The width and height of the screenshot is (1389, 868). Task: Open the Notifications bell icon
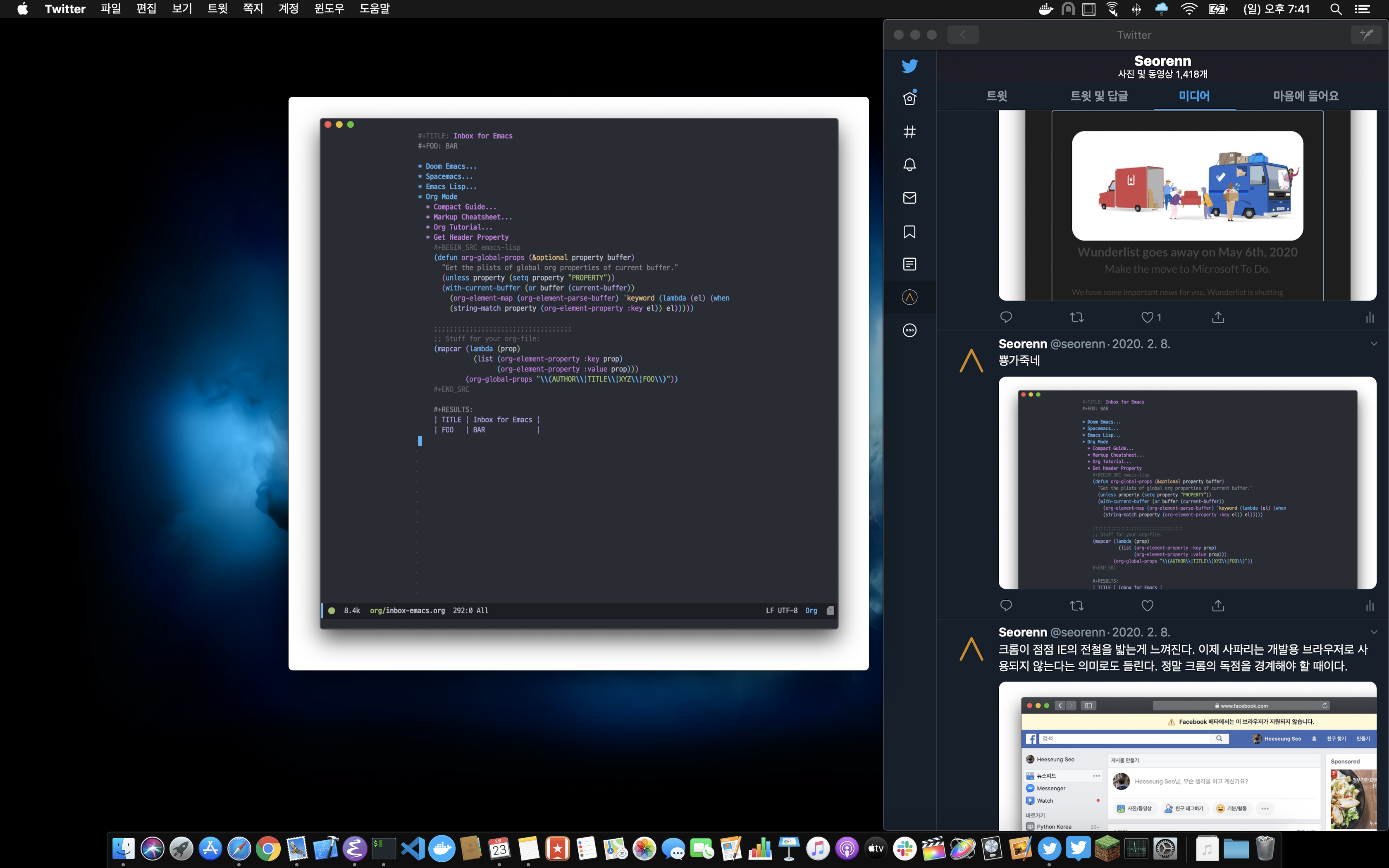pos(909,165)
